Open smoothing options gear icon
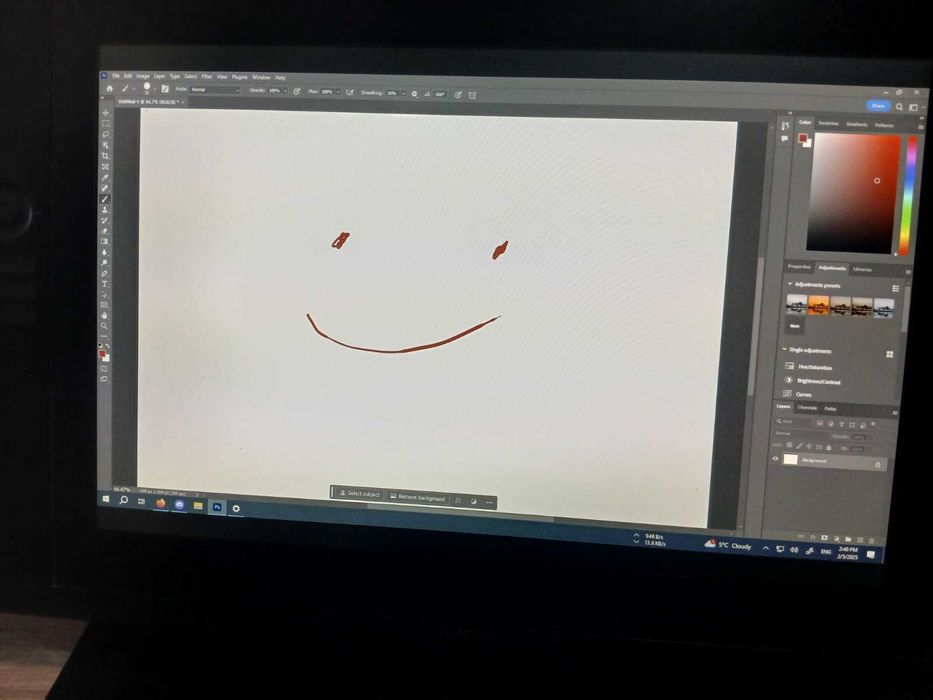Viewport: 933px width, 700px height. click(x=414, y=94)
